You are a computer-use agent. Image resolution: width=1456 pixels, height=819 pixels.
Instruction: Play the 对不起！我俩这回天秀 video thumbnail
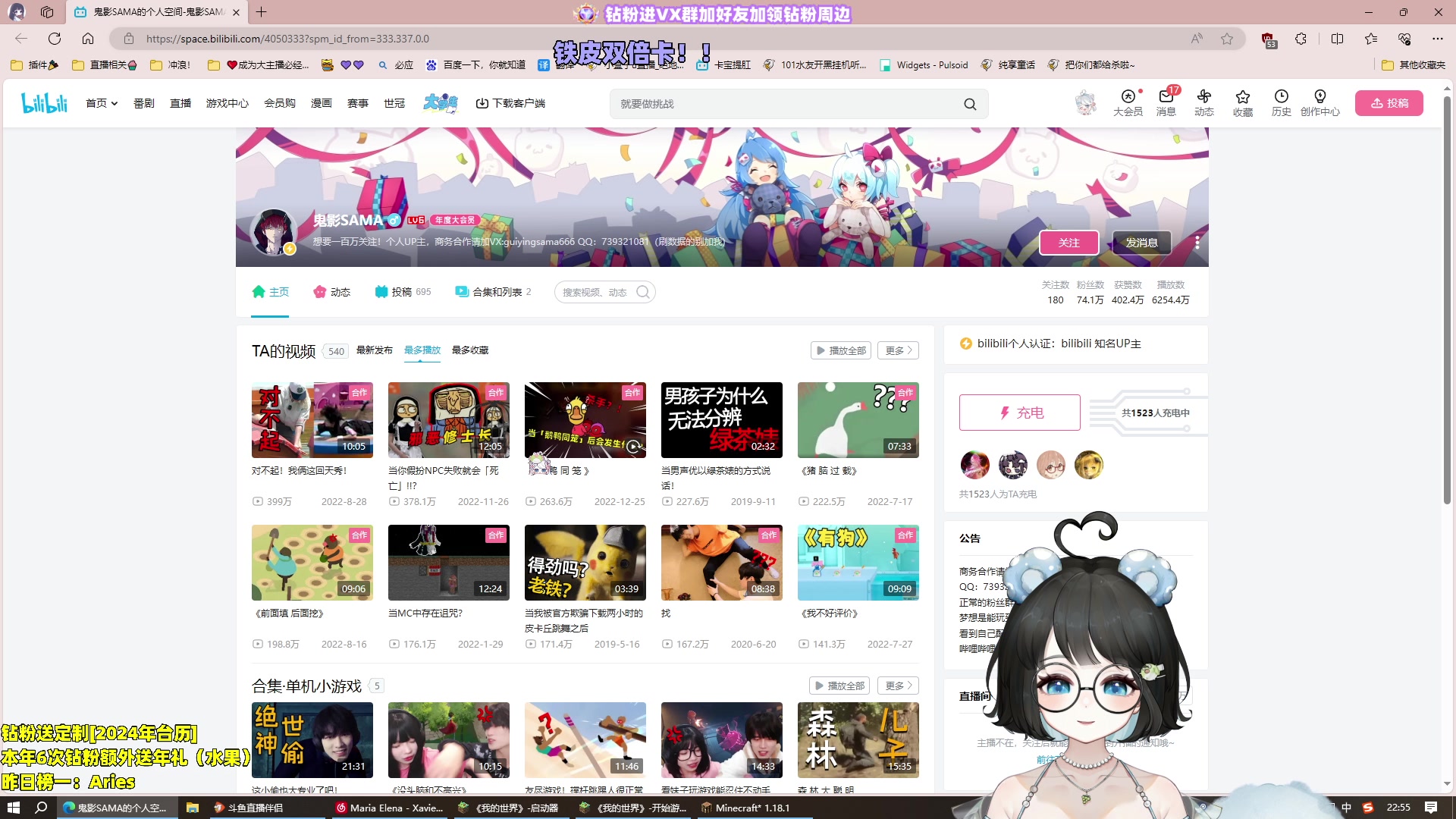312,419
